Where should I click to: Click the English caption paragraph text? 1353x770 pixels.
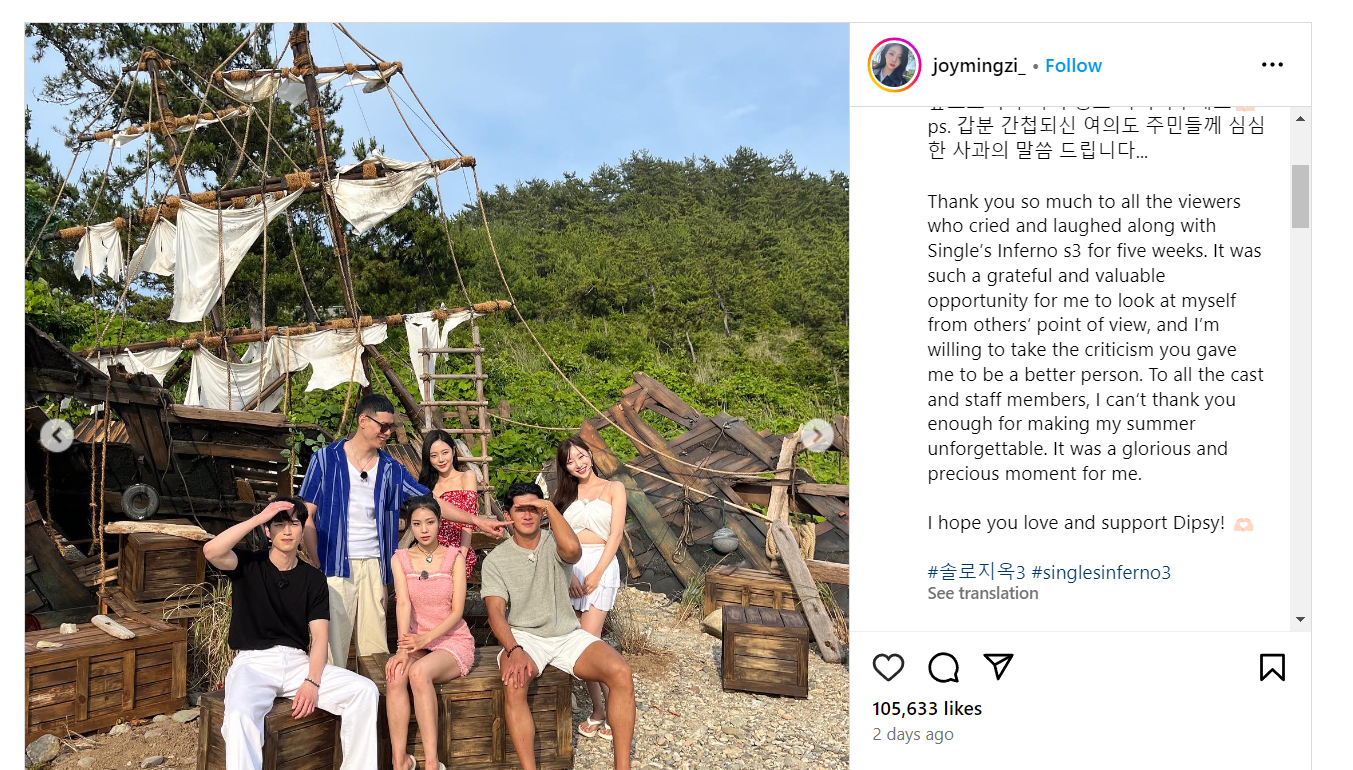(x=1095, y=337)
